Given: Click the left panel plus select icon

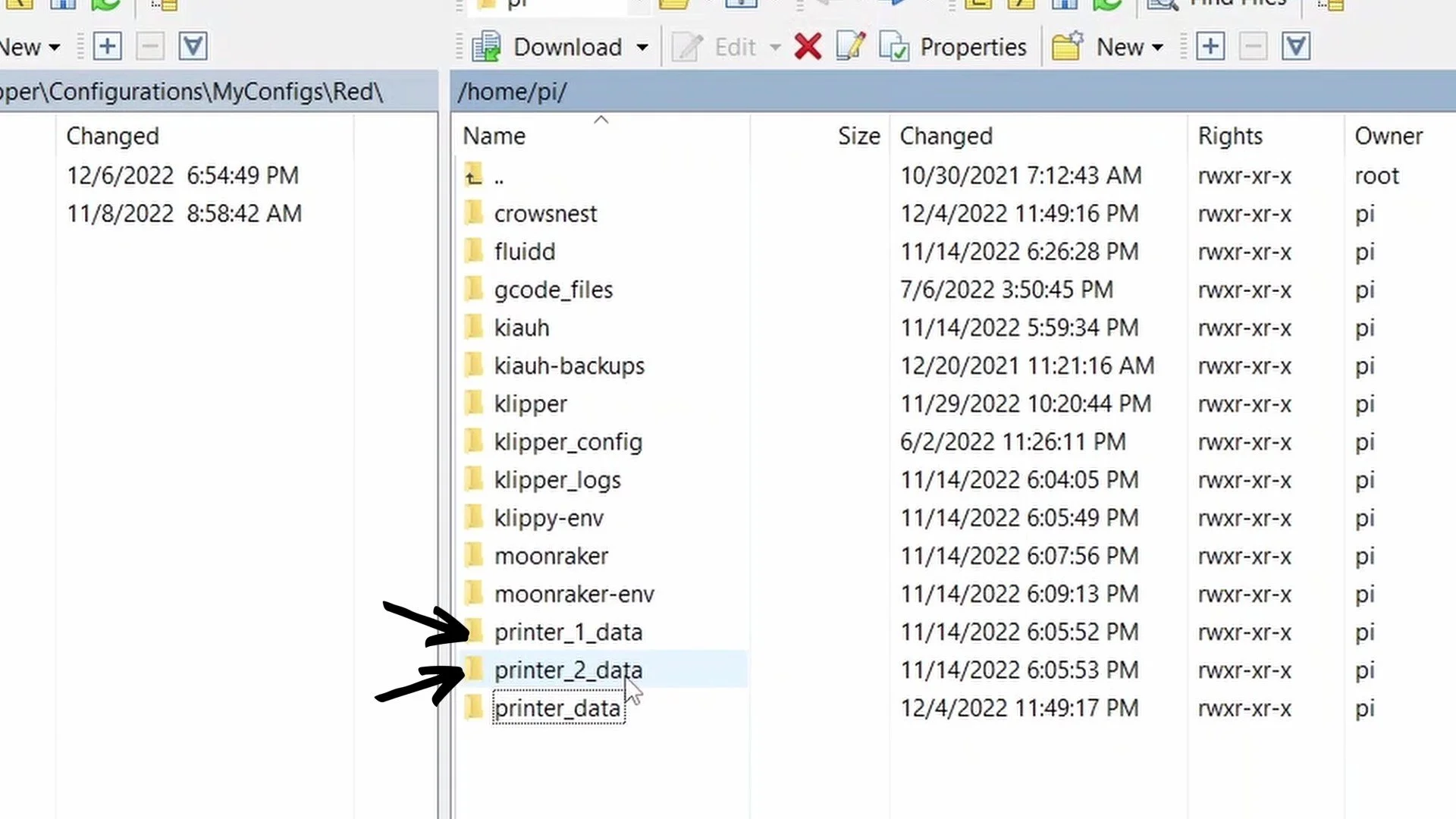Looking at the screenshot, I should pyautogui.click(x=107, y=47).
